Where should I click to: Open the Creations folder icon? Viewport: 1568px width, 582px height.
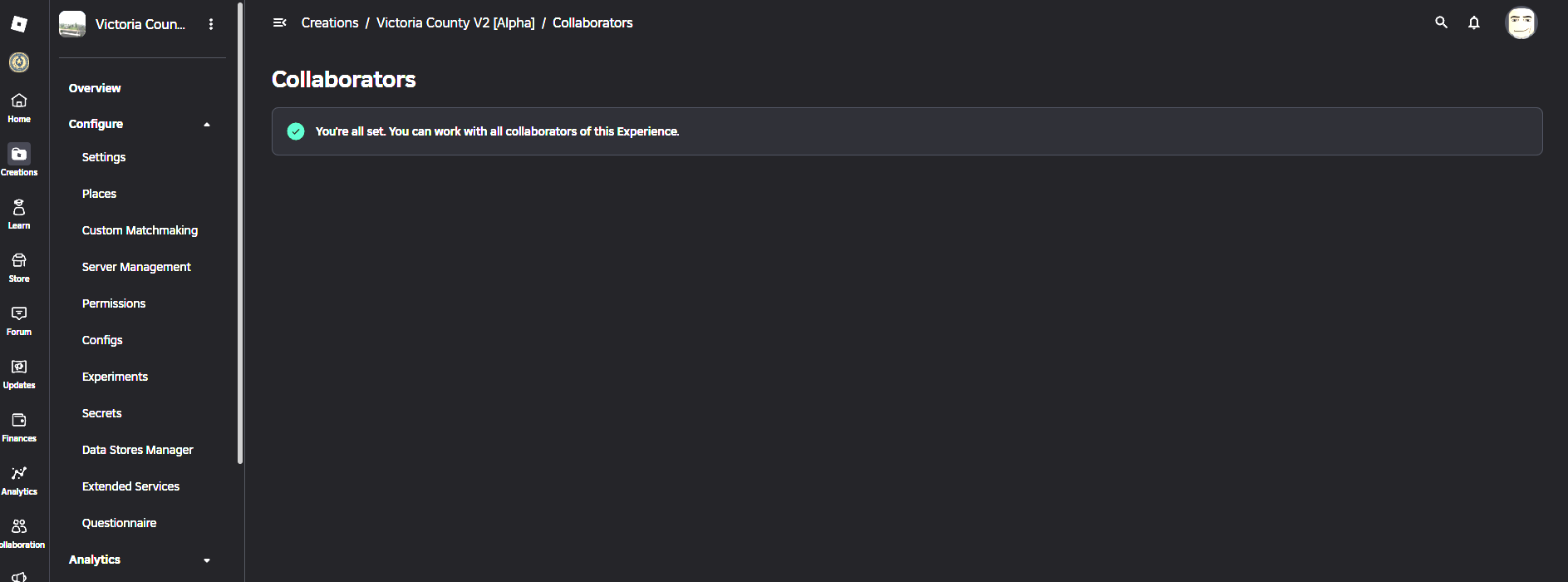pos(19,154)
